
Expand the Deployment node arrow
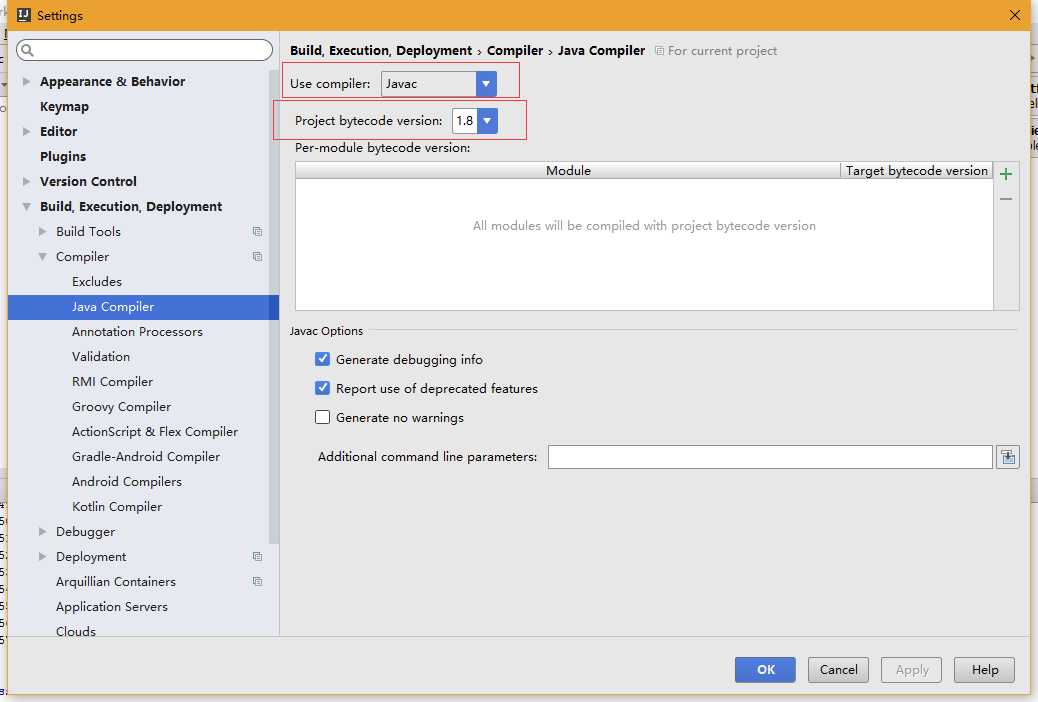(x=42, y=556)
